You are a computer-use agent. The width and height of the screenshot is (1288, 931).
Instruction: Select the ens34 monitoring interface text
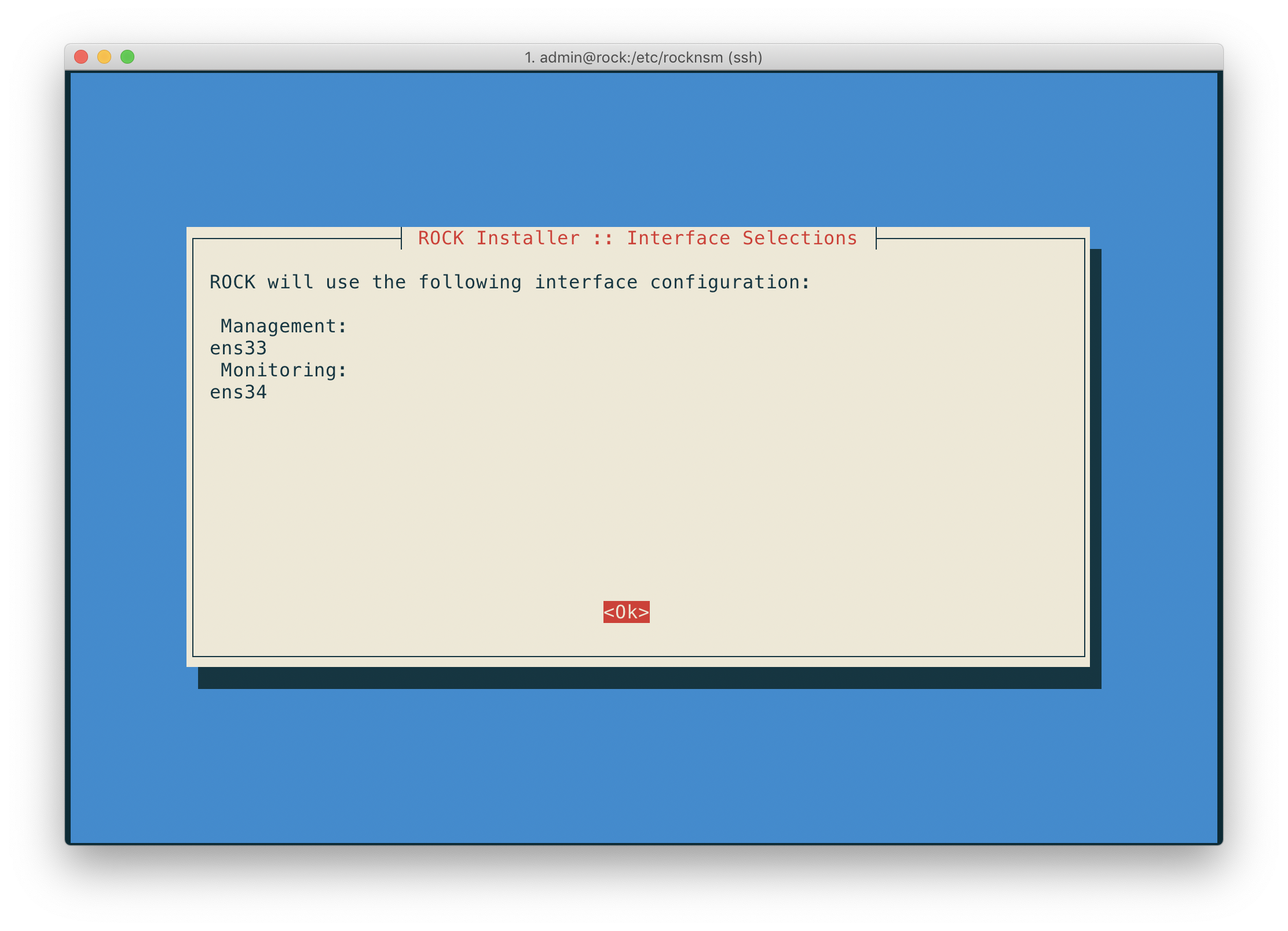coord(238,392)
